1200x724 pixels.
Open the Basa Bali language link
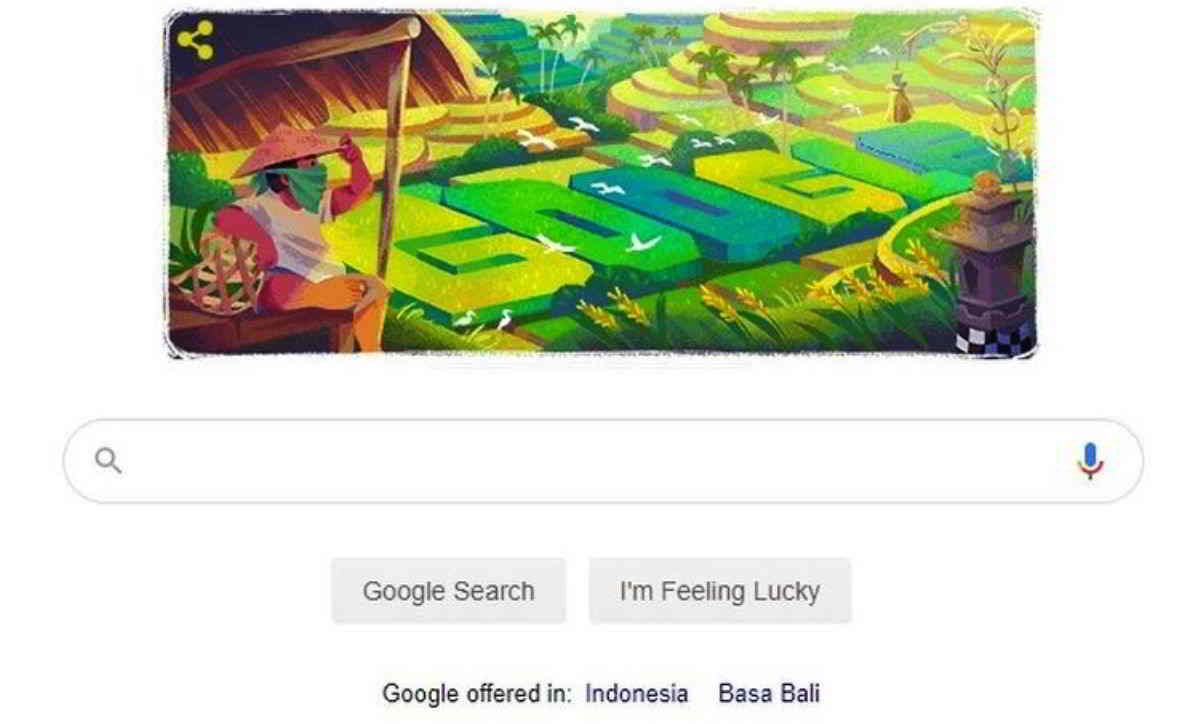[x=769, y=693]
